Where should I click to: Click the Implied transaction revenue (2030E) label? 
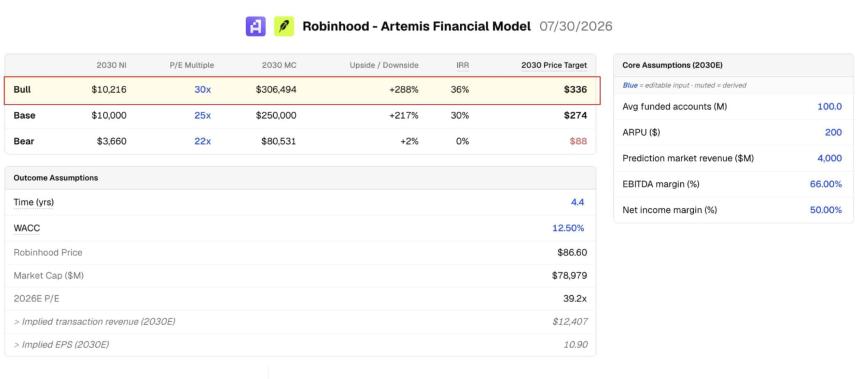[94, 321]
